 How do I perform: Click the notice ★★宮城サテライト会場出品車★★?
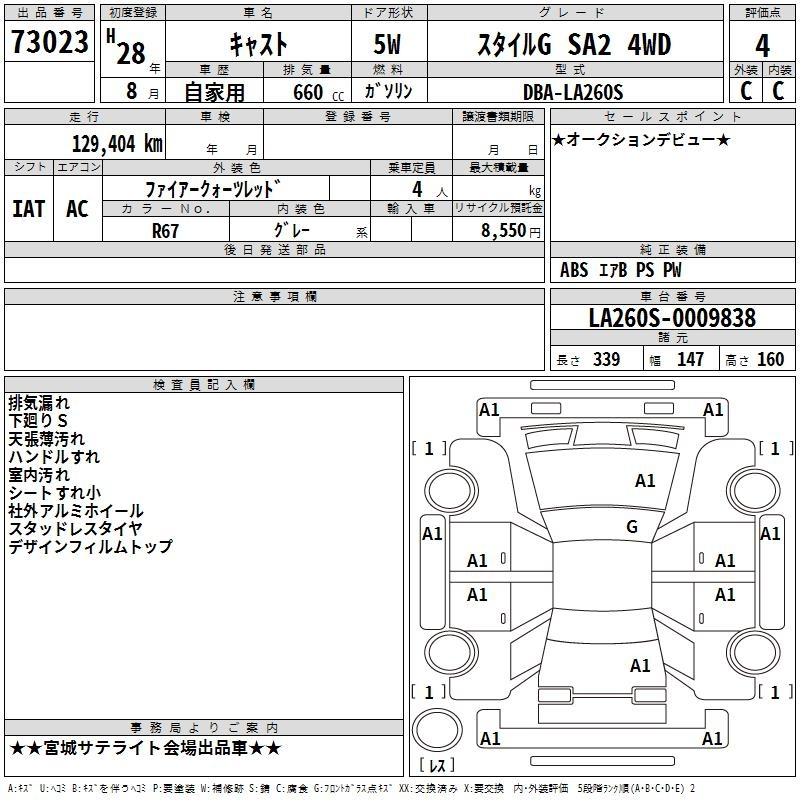click(145, 748)
